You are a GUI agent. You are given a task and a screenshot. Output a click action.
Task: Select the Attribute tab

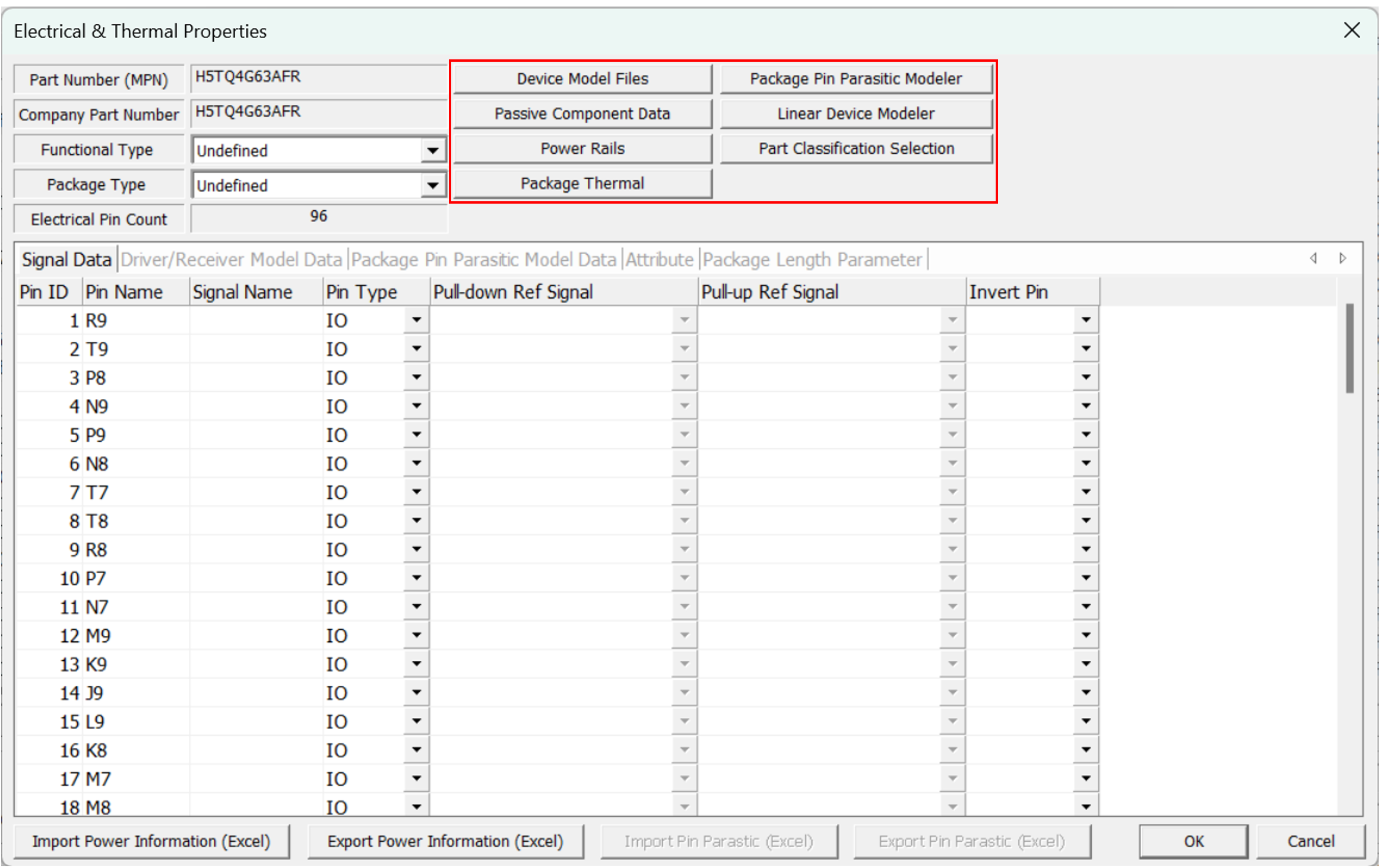pyautogui.click(x=659, y=260)
